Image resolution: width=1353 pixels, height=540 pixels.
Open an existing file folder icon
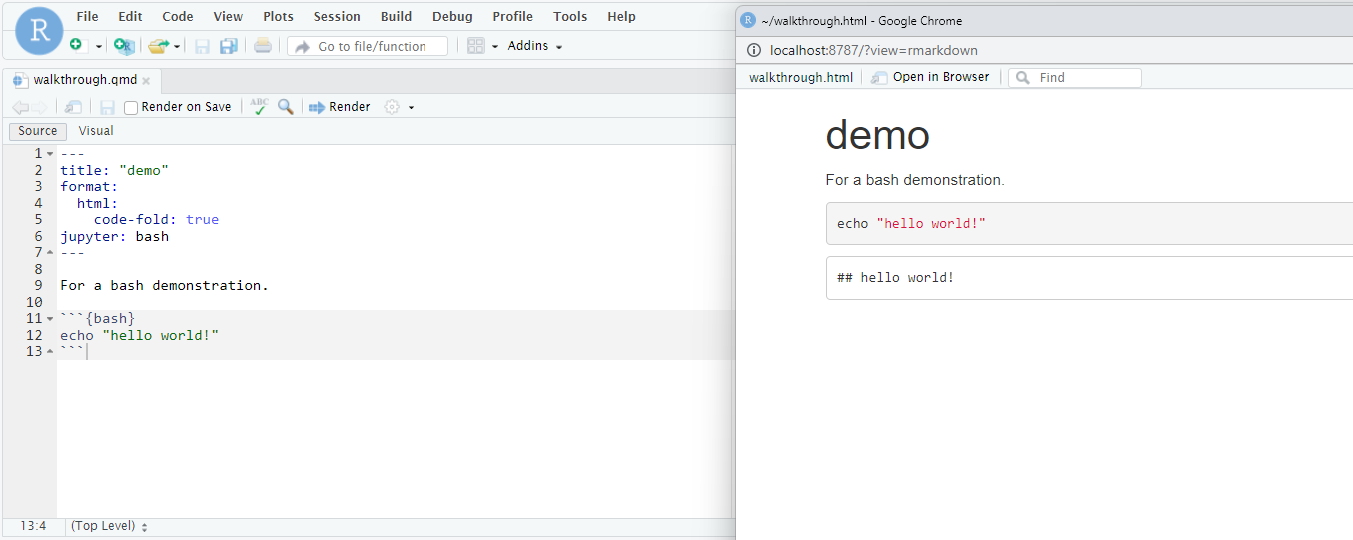click(158, 46)
